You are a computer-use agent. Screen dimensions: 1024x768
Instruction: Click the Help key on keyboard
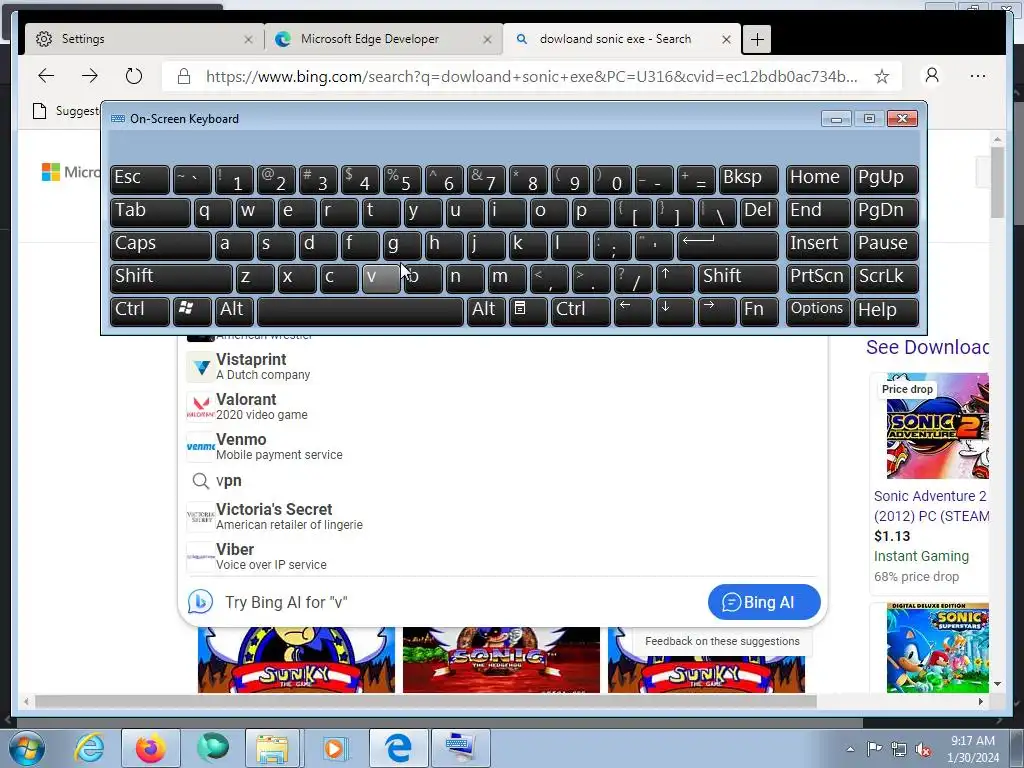[x=886, y=310]
